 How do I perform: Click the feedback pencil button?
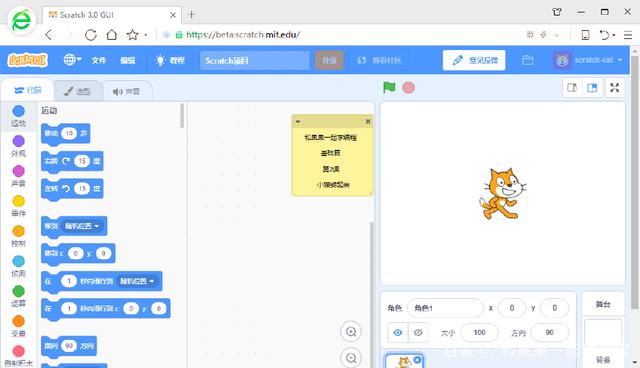pyautogui.click(x=474, y=60)
